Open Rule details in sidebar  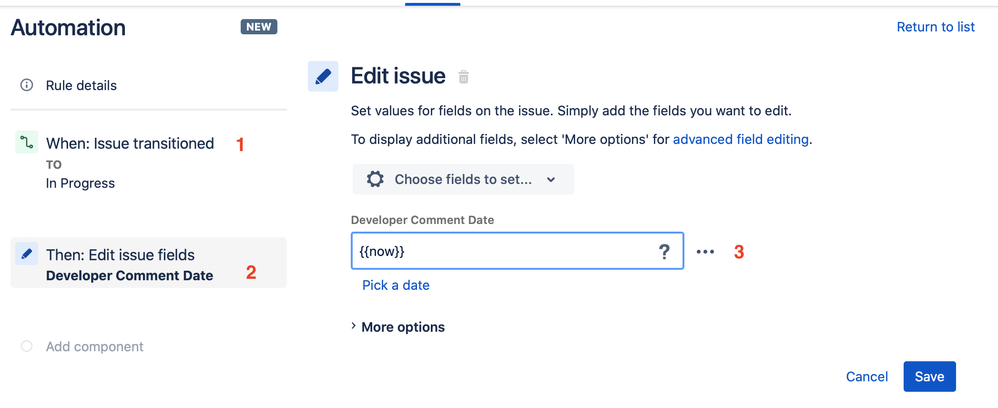click(x=81, y=85)
